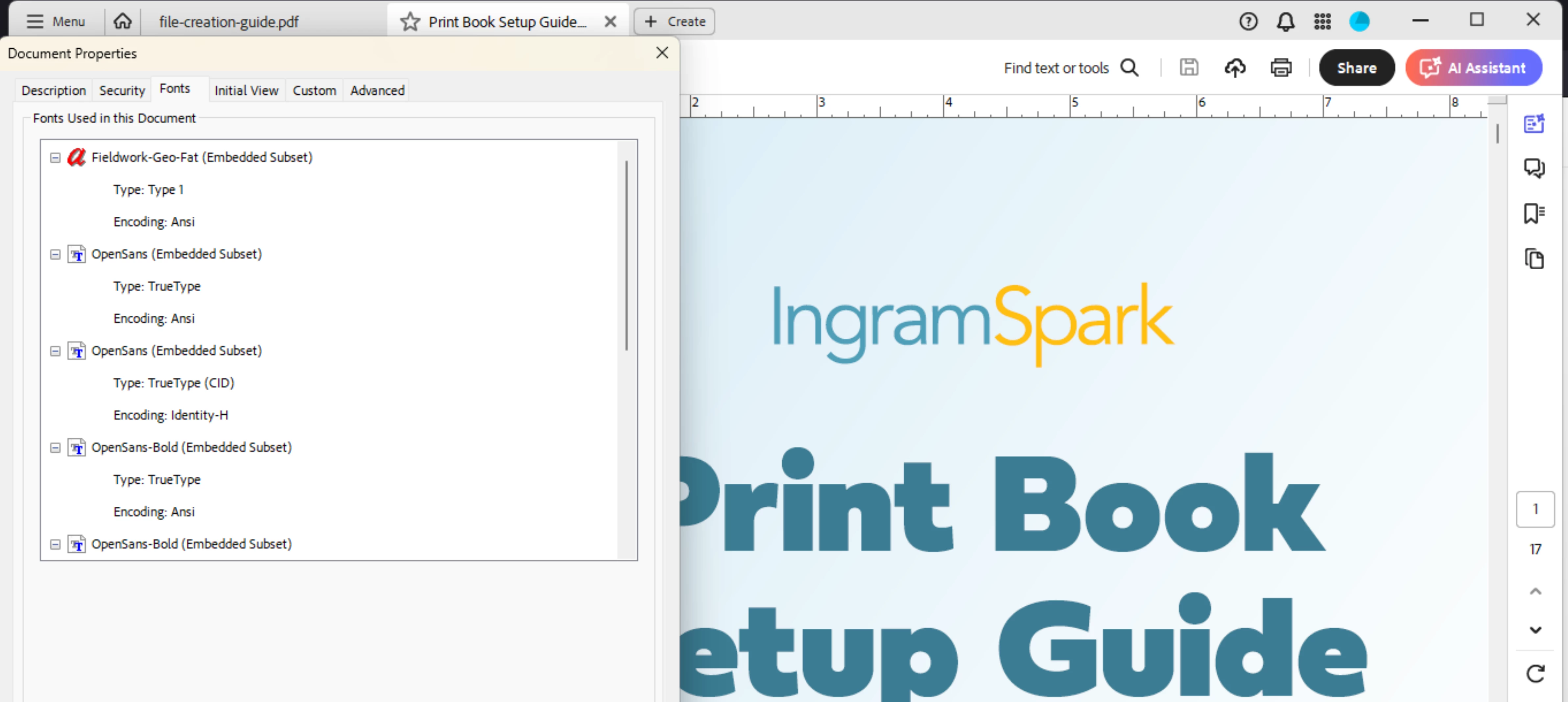Click the font list vertical scrollbar

(x=626, y=256)
